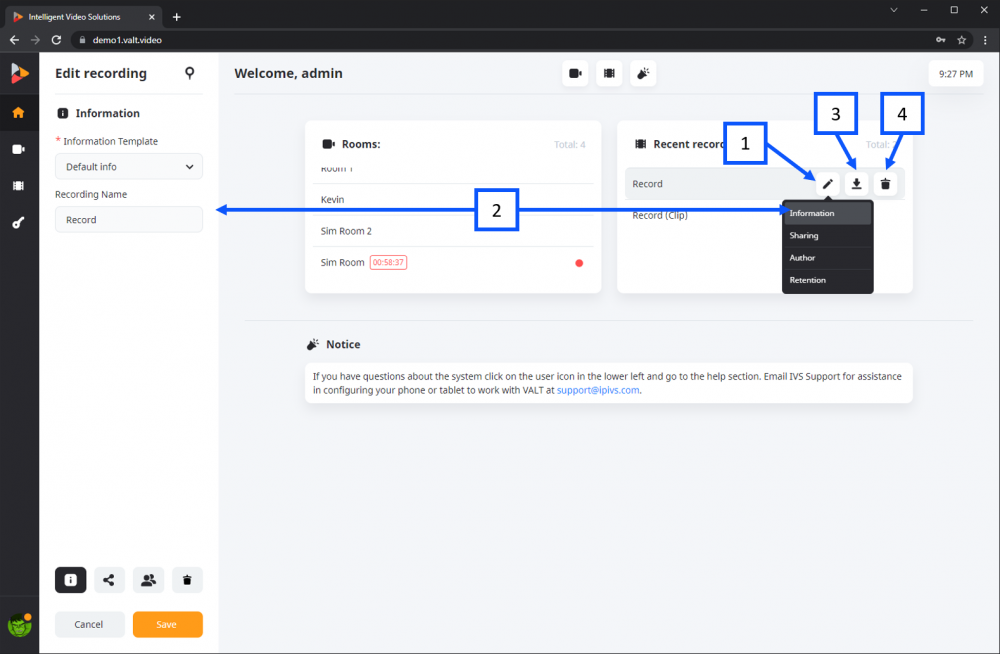Close the Intelligent Video Solutions tab

[152, 17]
